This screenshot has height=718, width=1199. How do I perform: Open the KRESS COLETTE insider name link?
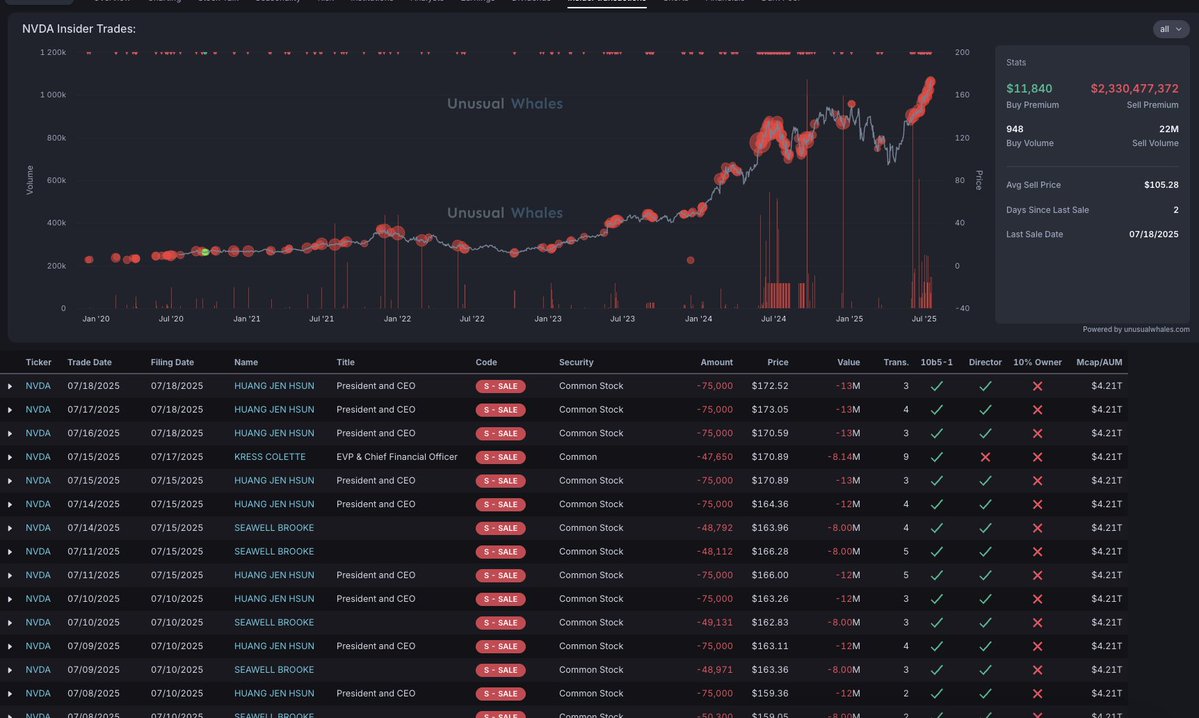tap(270, 457)
